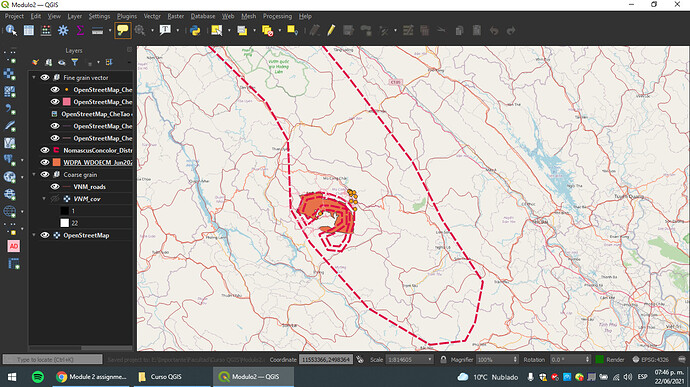The image size is (690, 387).
Task: Select the Text Annotation tool
Action: [165, 30]
